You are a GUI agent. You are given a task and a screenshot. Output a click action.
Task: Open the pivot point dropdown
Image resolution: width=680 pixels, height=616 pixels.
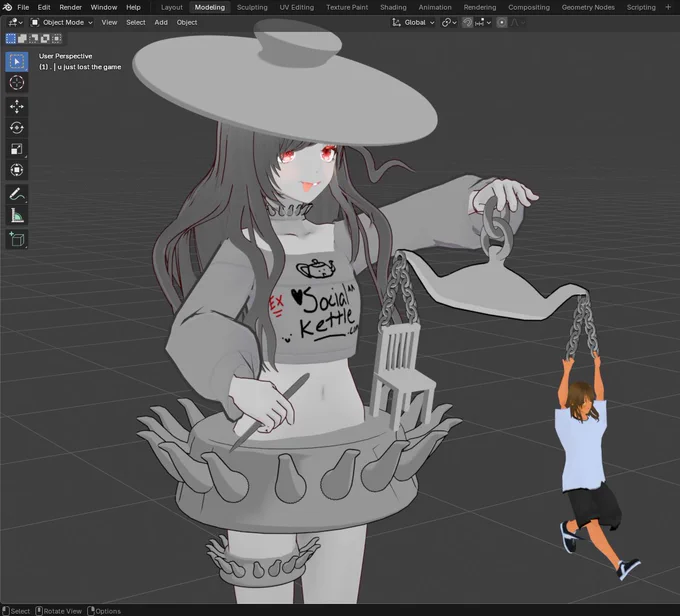tap(449, 23)
